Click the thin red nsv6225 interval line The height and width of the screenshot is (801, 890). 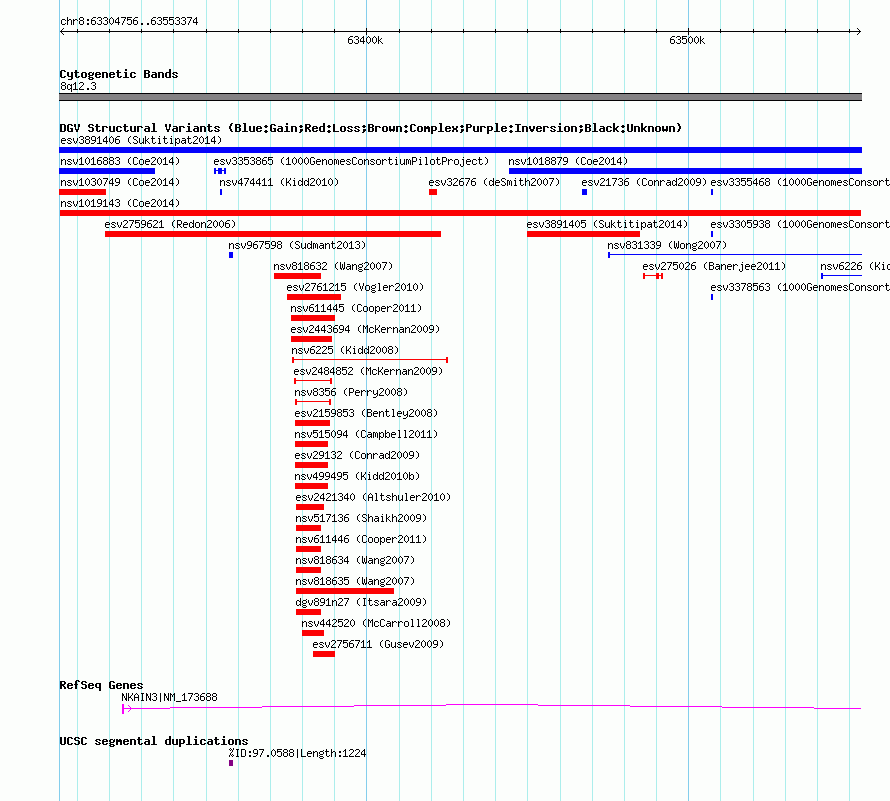coord(370,360)
